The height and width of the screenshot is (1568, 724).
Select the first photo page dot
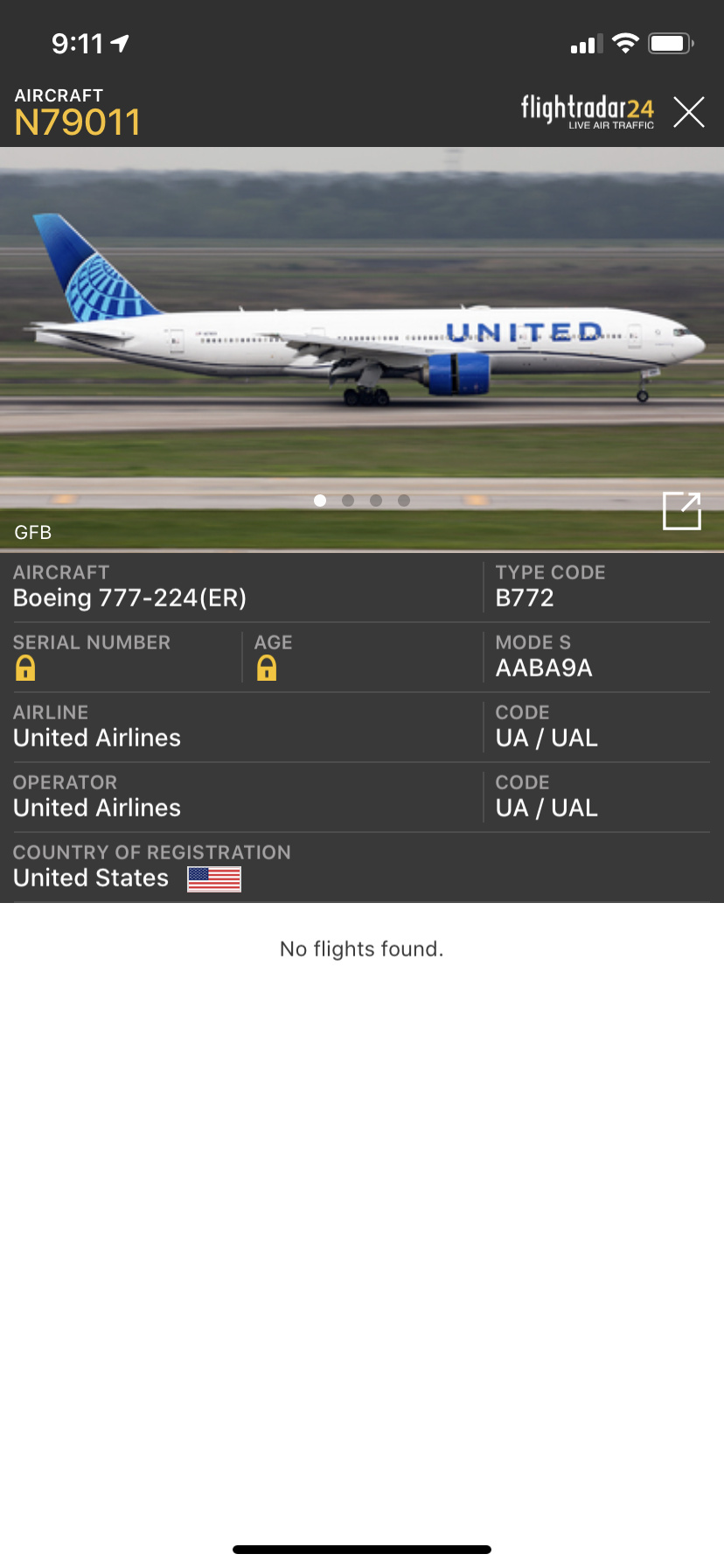click(320, 500)
